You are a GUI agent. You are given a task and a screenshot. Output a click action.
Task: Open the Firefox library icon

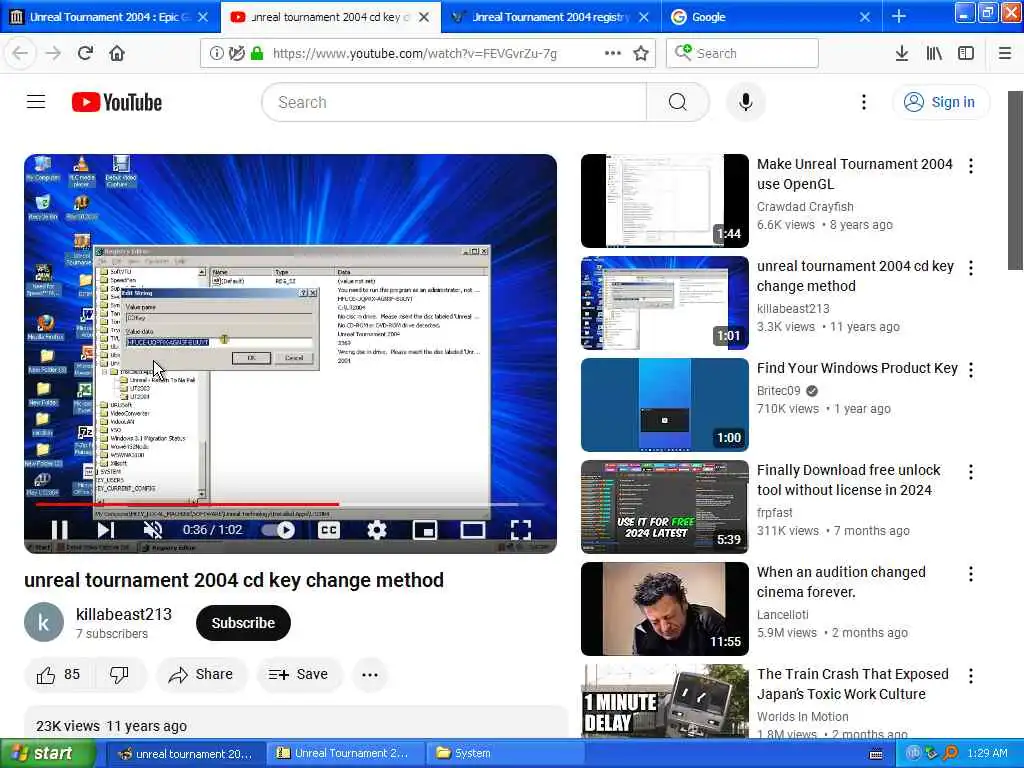point(934,53)
